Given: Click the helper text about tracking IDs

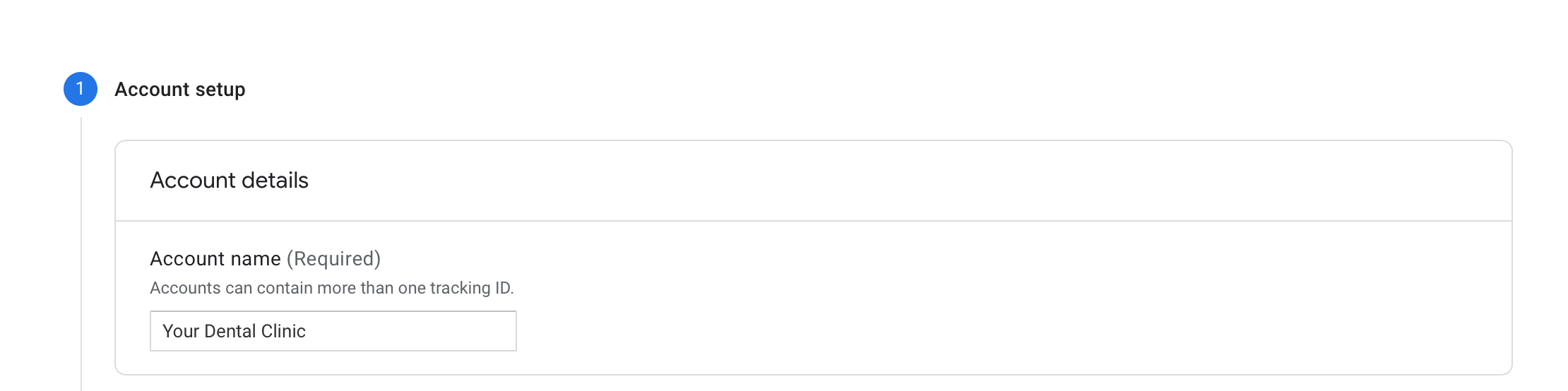Looking at the screenshot, I should [x=331, y=288].
